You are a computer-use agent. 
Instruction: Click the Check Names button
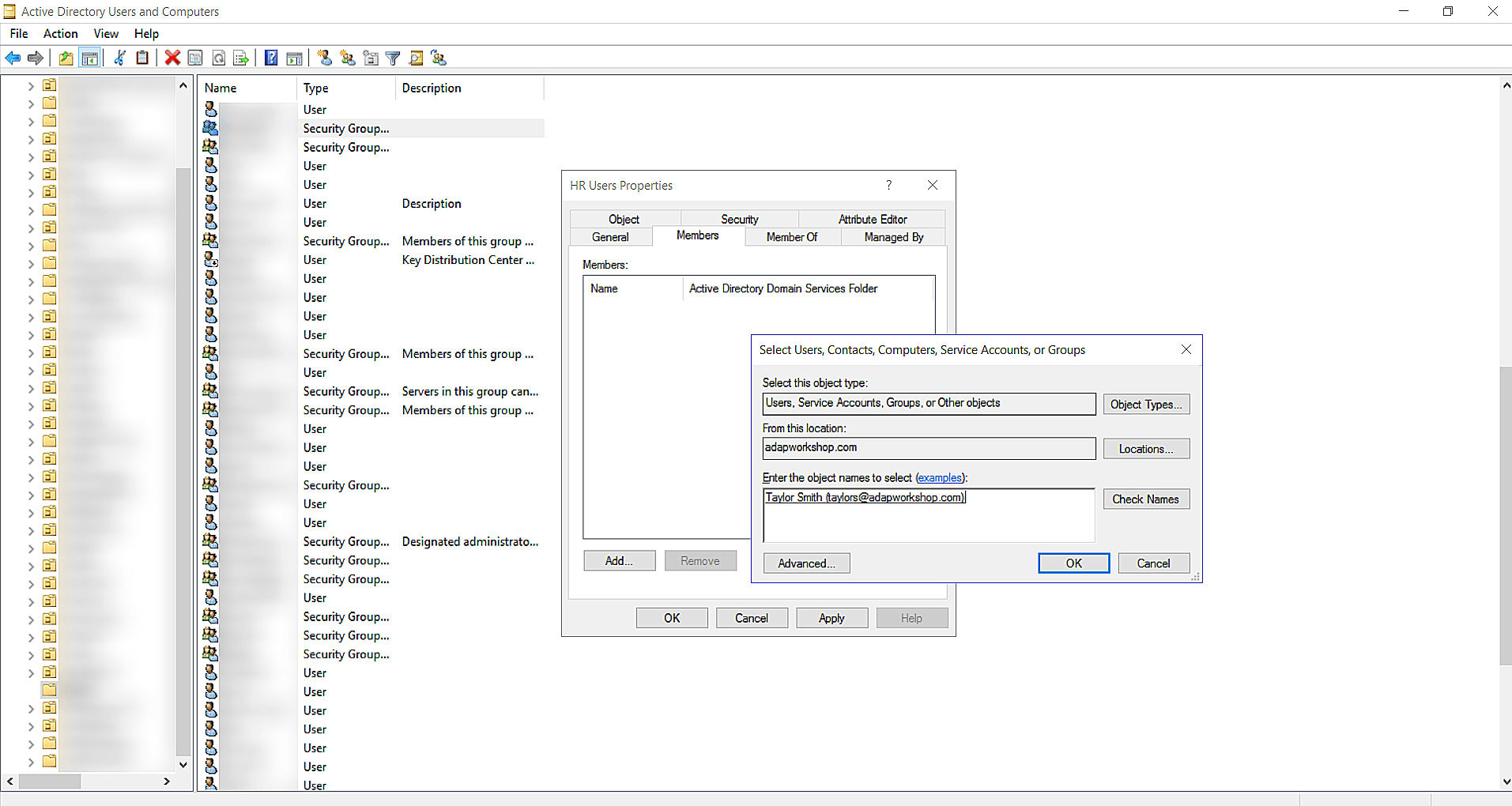pyautogui.click(x=1146, y=499)
